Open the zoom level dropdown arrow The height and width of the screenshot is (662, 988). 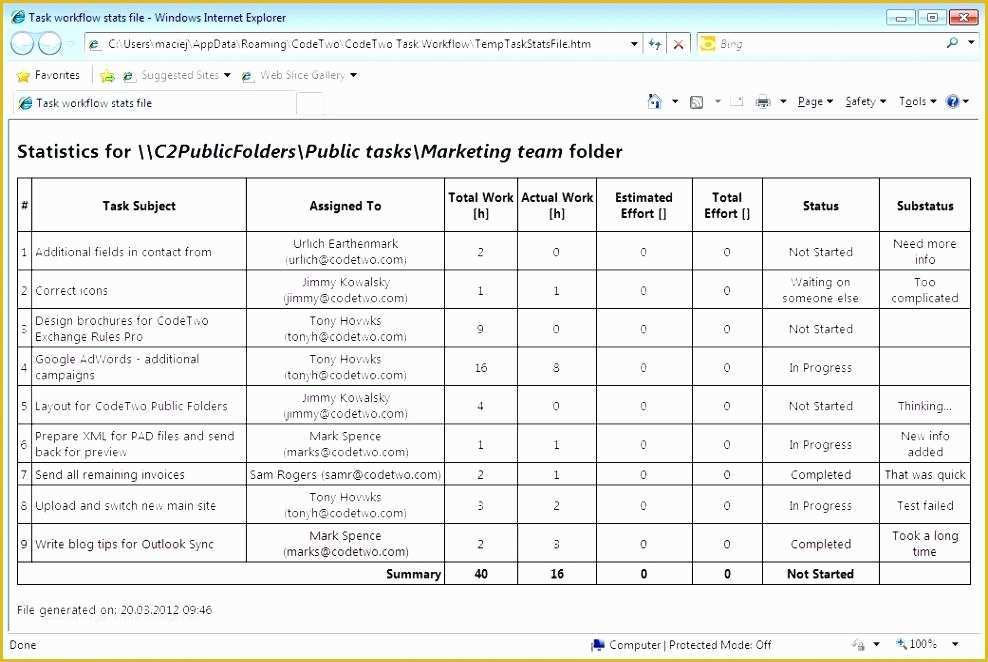(x=955, y=644)
